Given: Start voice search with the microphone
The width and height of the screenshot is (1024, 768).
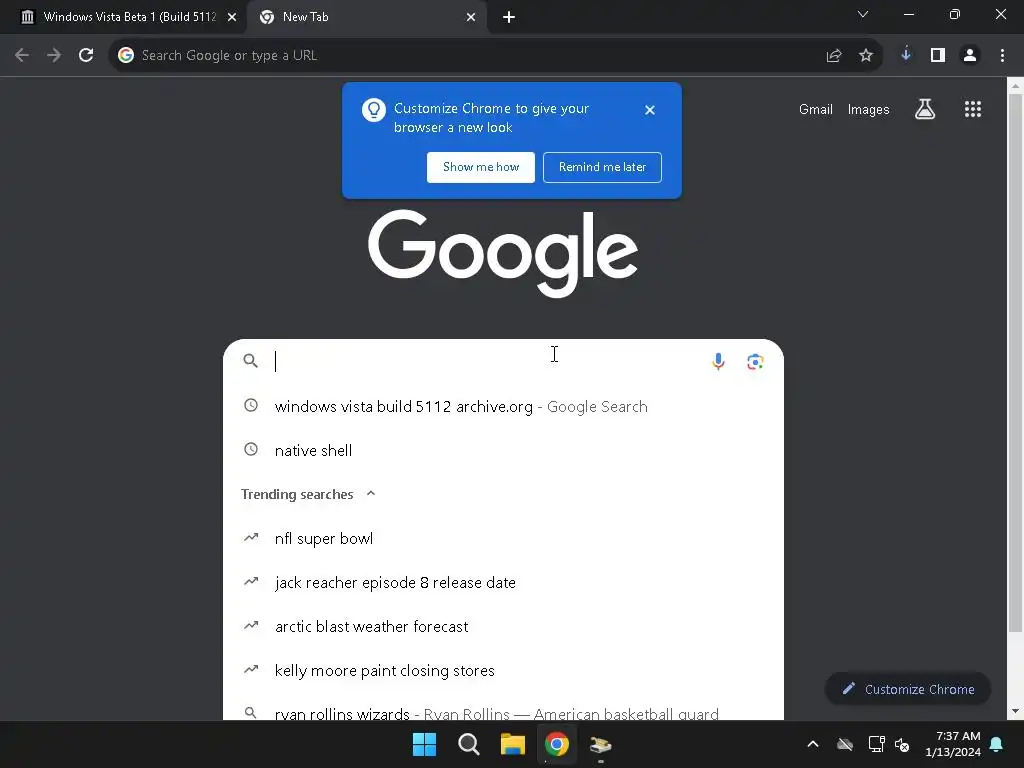Looking at the screenshot, I should coord(718,361).
